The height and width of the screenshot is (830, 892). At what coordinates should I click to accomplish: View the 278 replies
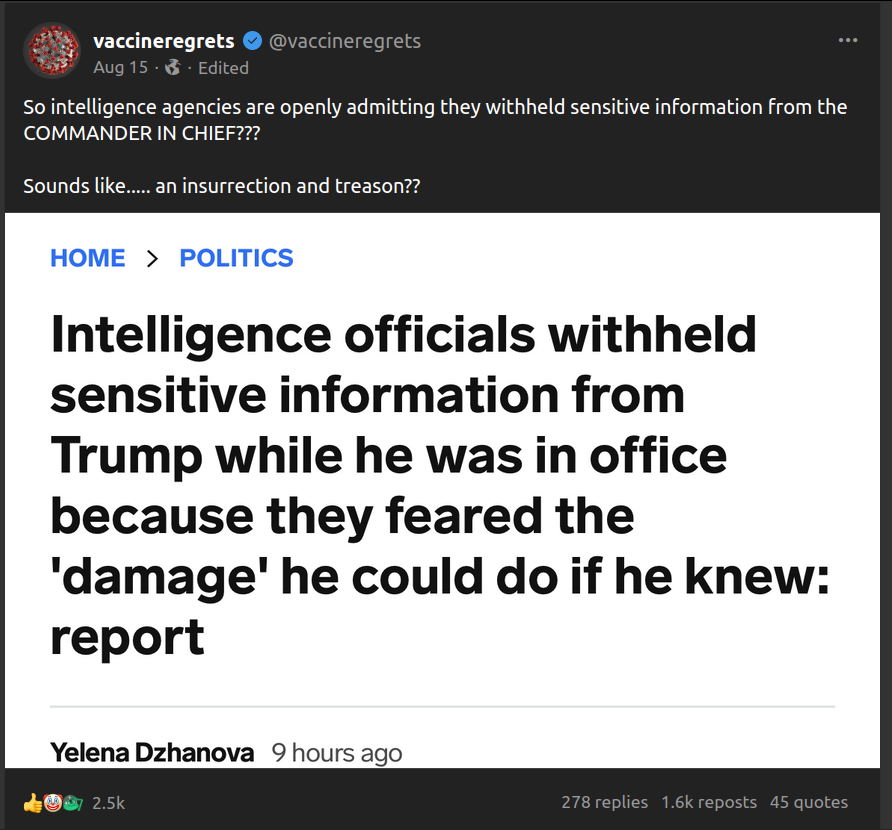coord(604,802)
